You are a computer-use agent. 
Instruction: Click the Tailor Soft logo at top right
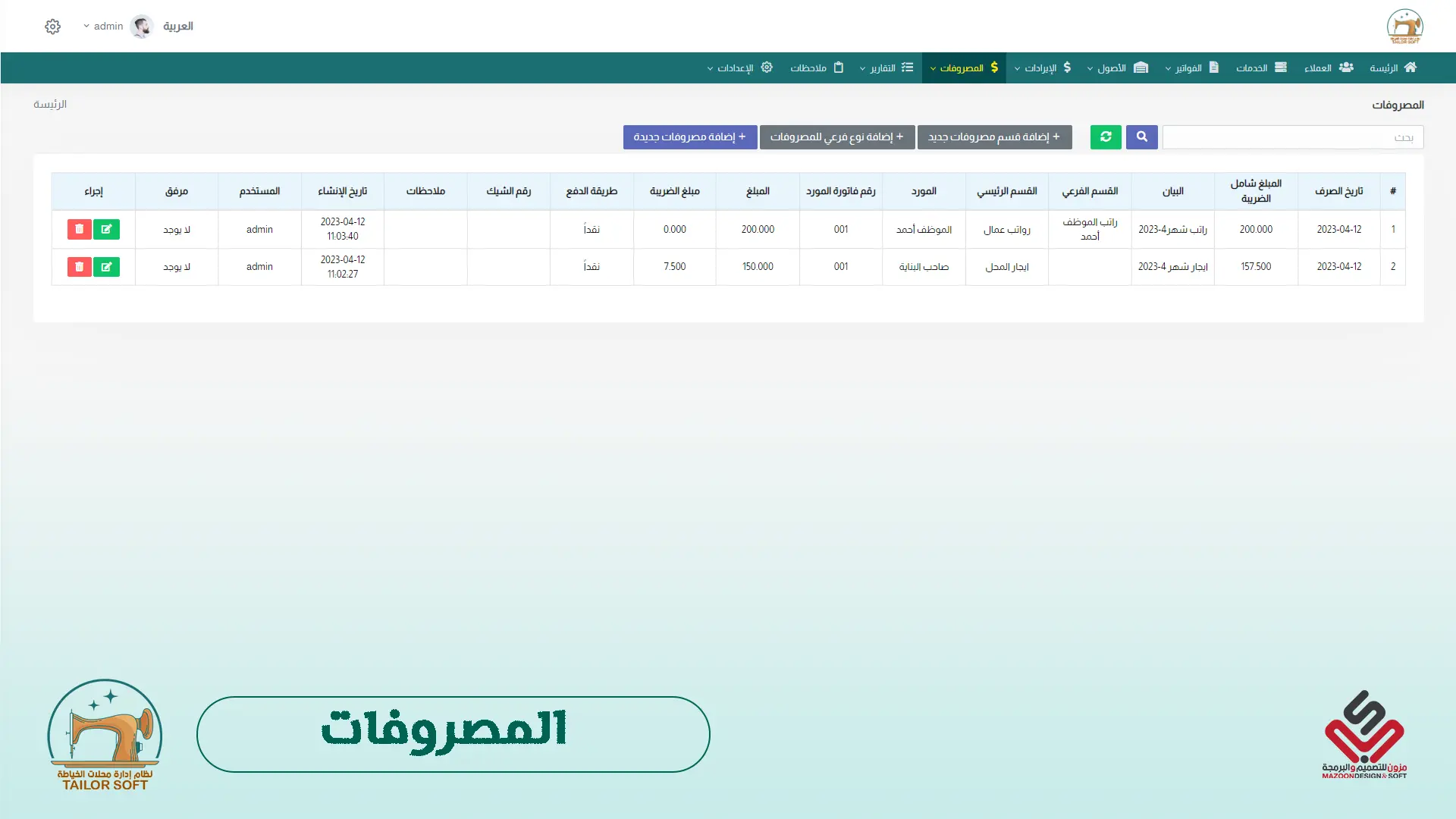1404,27
